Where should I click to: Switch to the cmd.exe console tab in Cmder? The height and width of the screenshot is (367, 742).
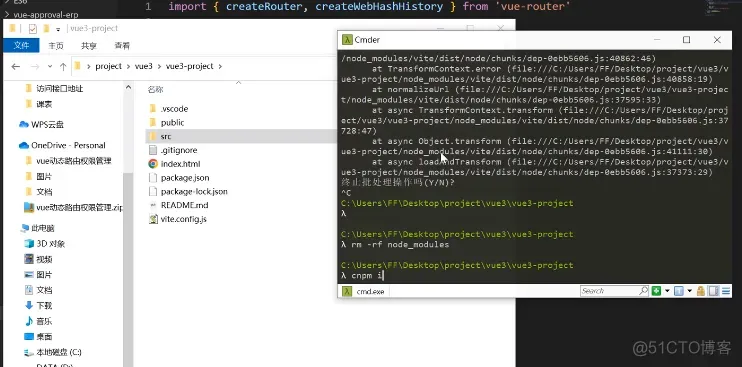coord(364,291)
